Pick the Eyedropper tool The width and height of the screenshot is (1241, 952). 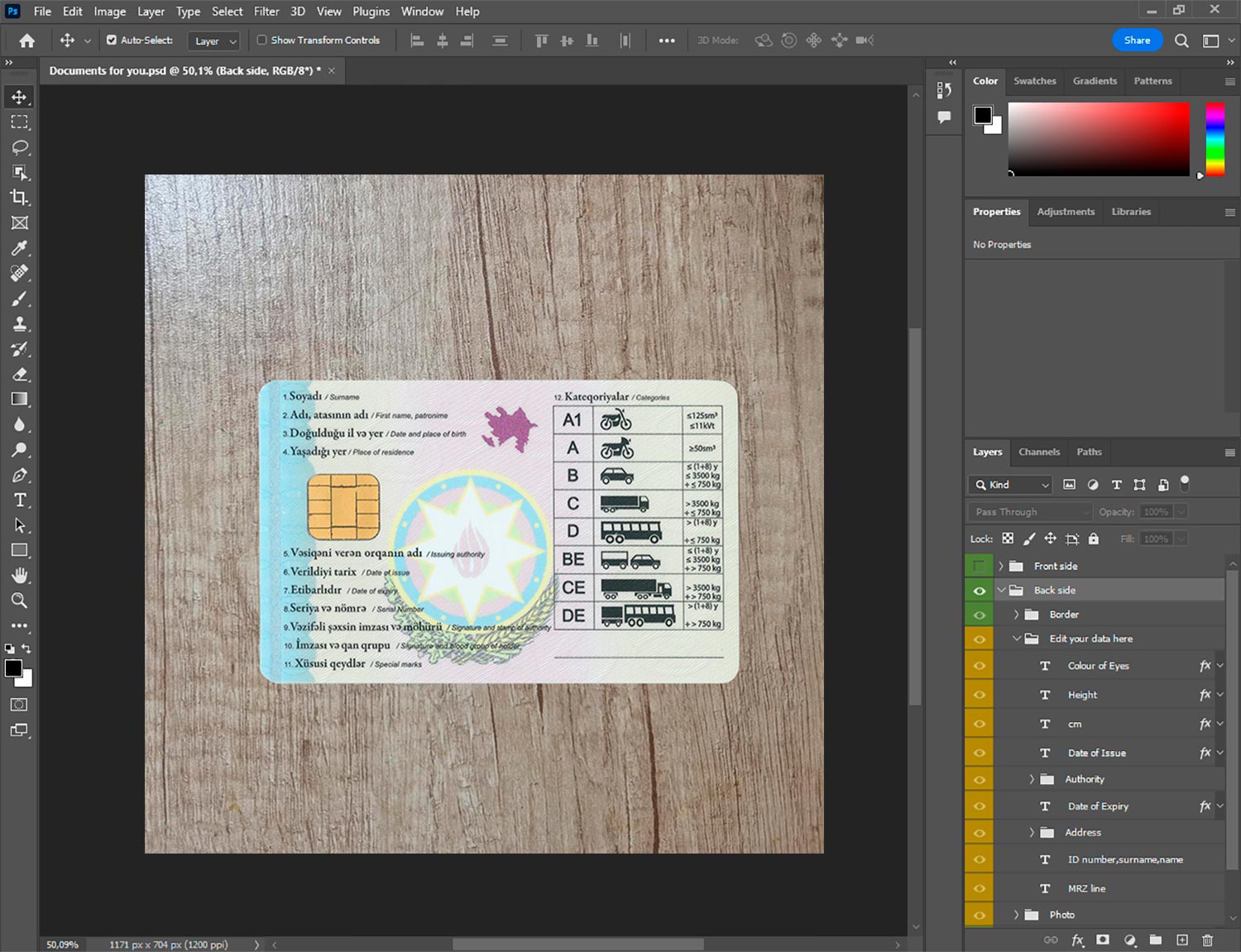[19, 248]
